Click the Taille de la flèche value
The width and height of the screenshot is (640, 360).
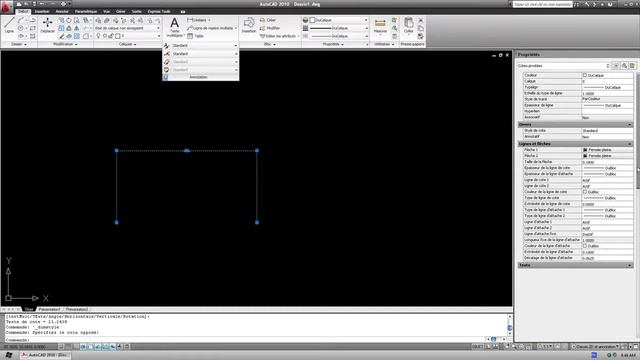tap(607, 162)
